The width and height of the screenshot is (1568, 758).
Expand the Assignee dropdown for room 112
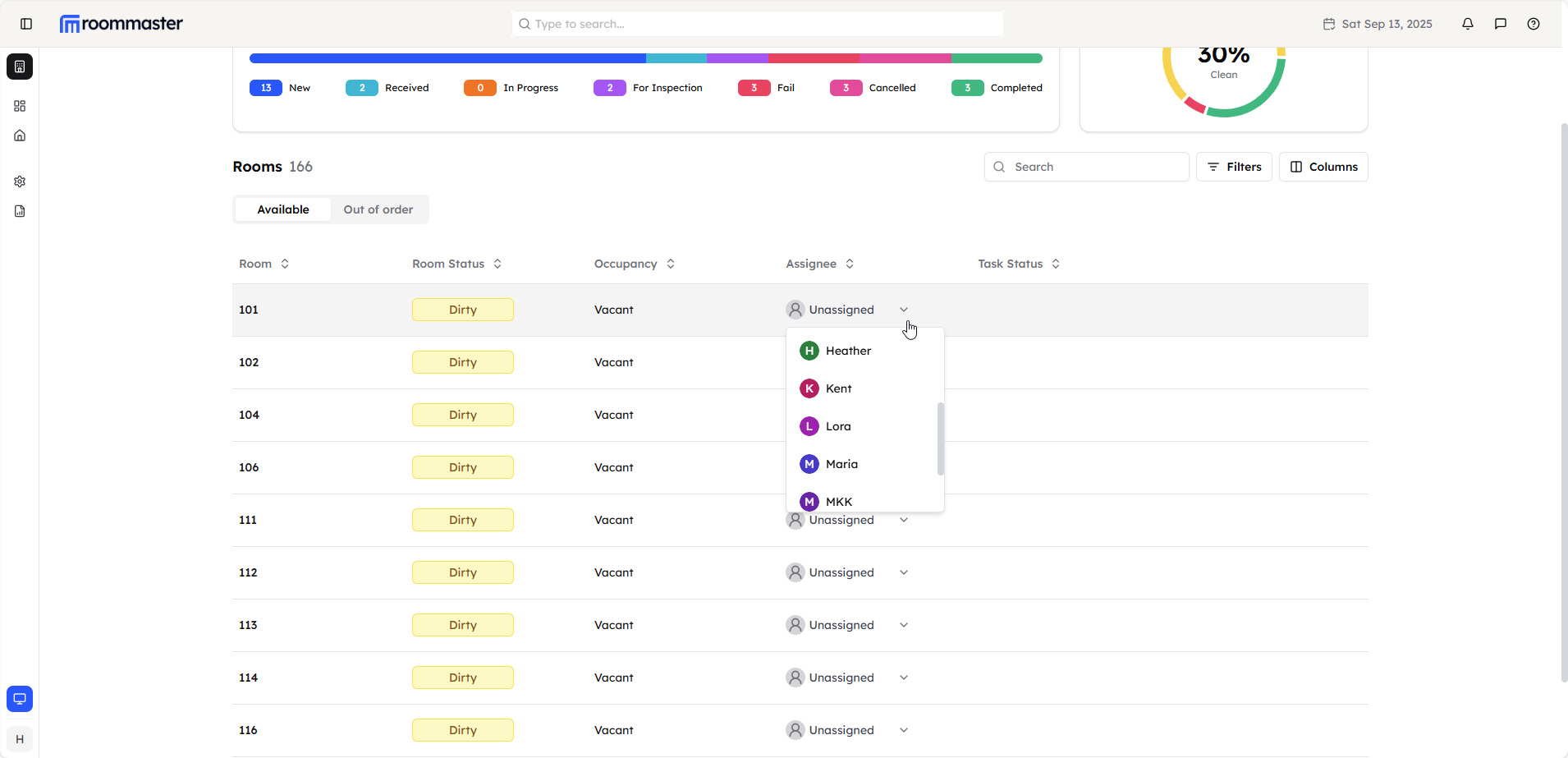(x=902, y=572)
